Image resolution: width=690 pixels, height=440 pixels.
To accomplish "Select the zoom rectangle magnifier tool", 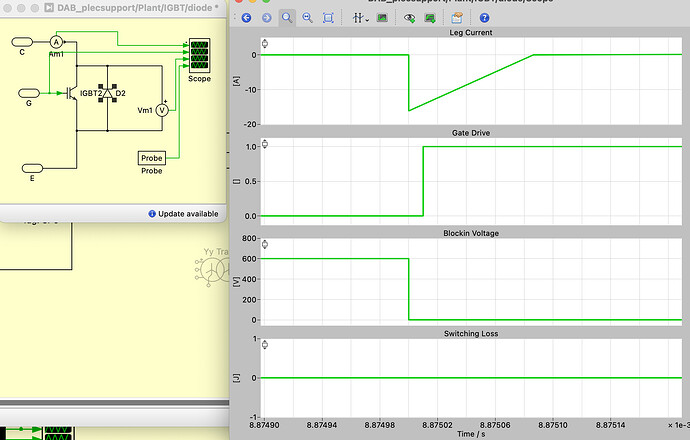I will 287,18.
